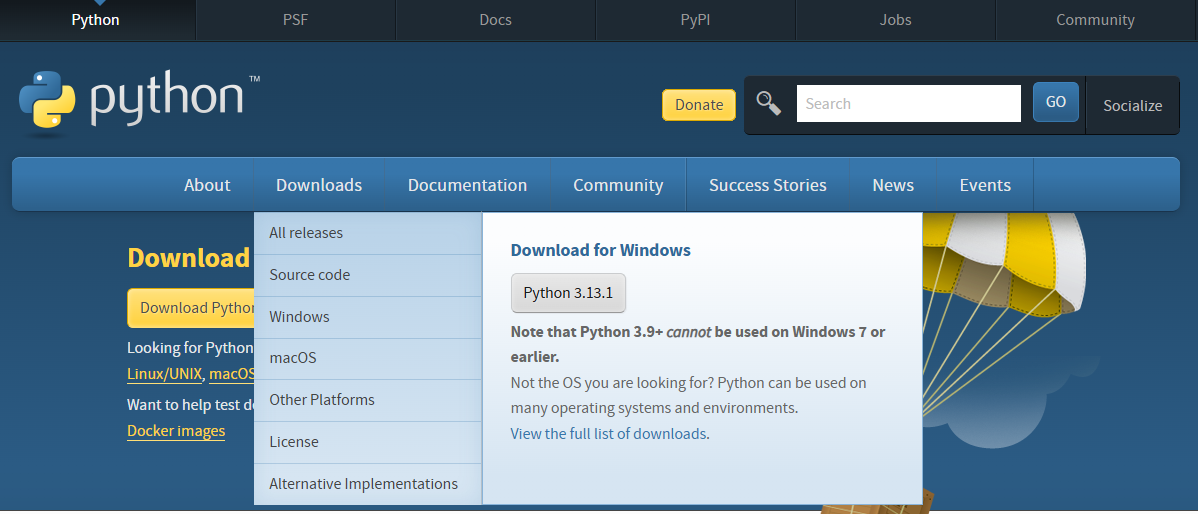Click the GO search button
The image size is (1198, 514).
click(1056, 102)
